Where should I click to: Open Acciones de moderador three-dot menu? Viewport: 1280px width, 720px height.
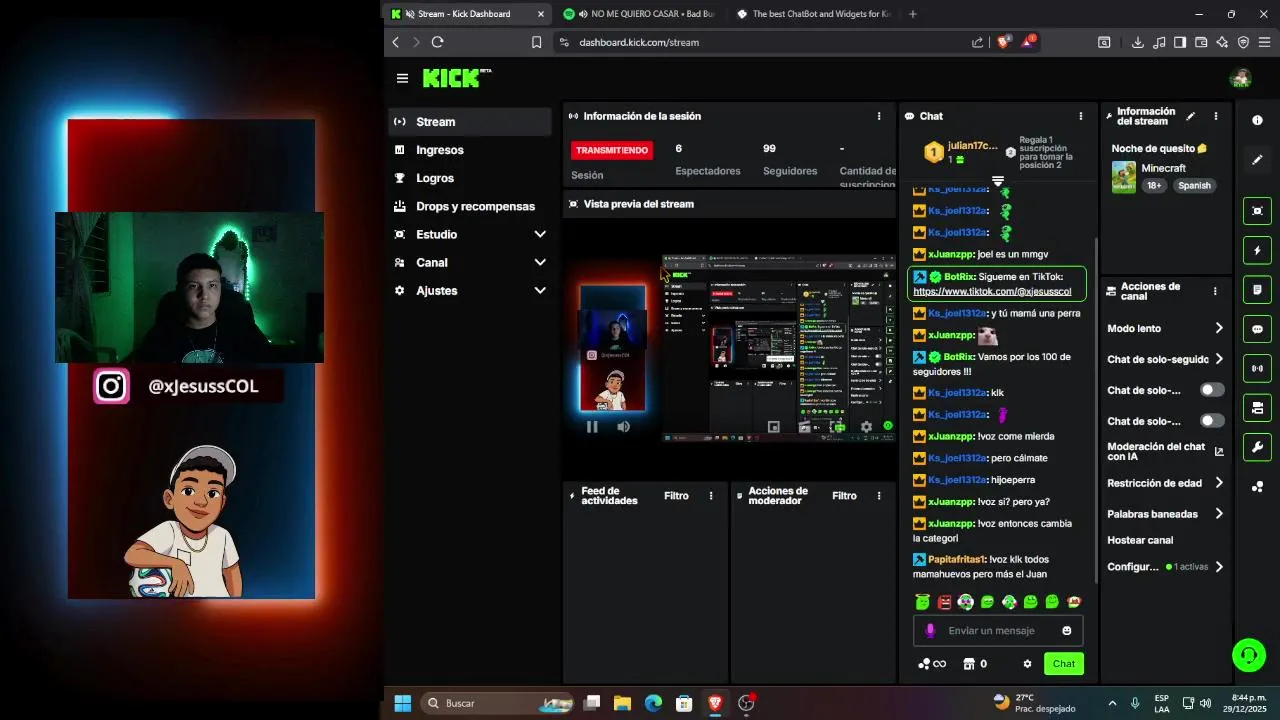[879, 496]
